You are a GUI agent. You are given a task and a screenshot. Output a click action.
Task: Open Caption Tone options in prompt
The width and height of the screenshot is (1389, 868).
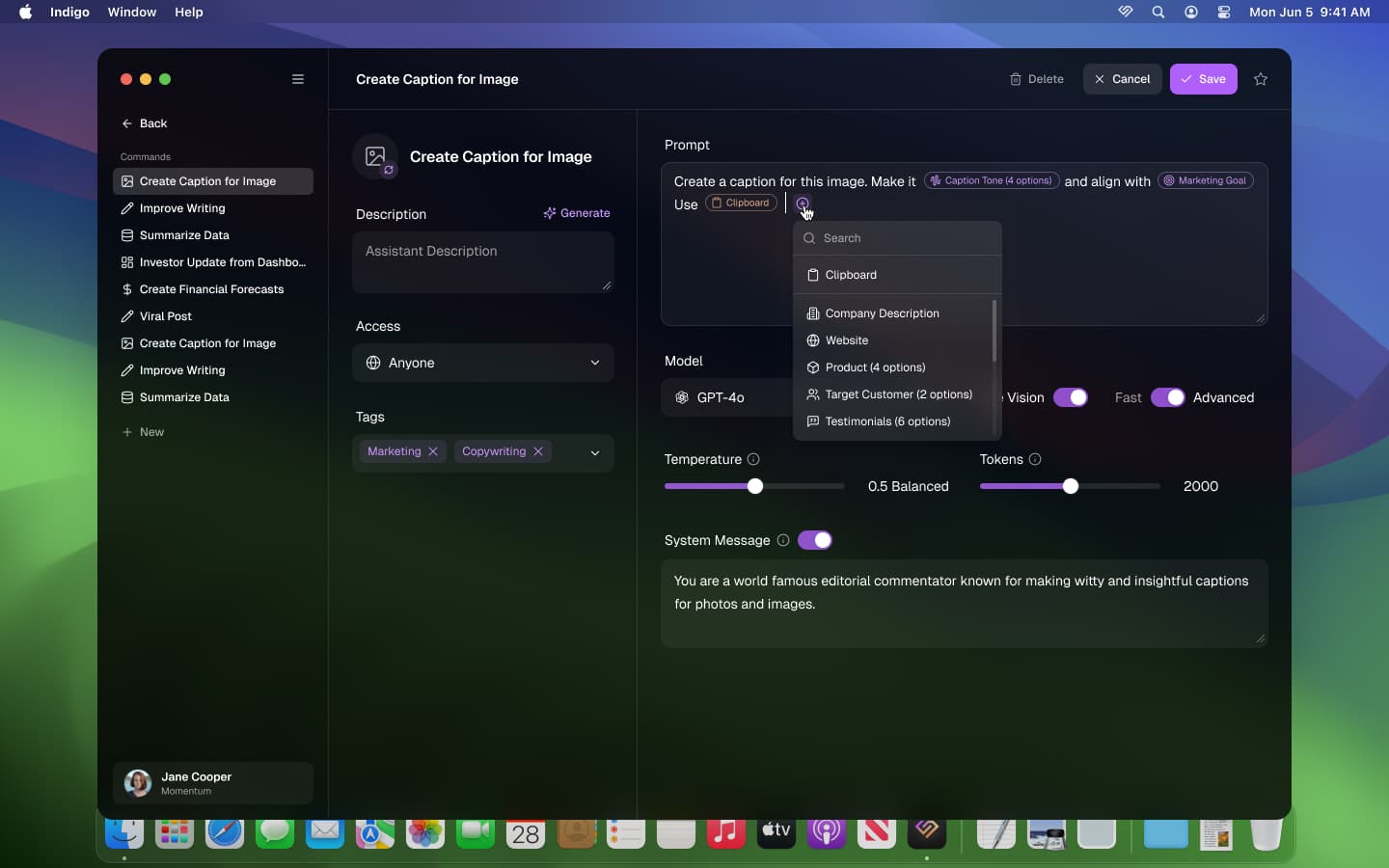[991, 181]
